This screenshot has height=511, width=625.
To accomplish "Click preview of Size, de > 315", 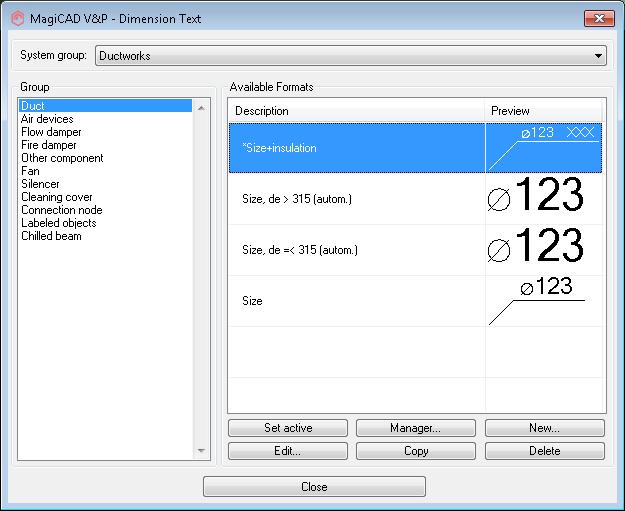I will 544,199.
